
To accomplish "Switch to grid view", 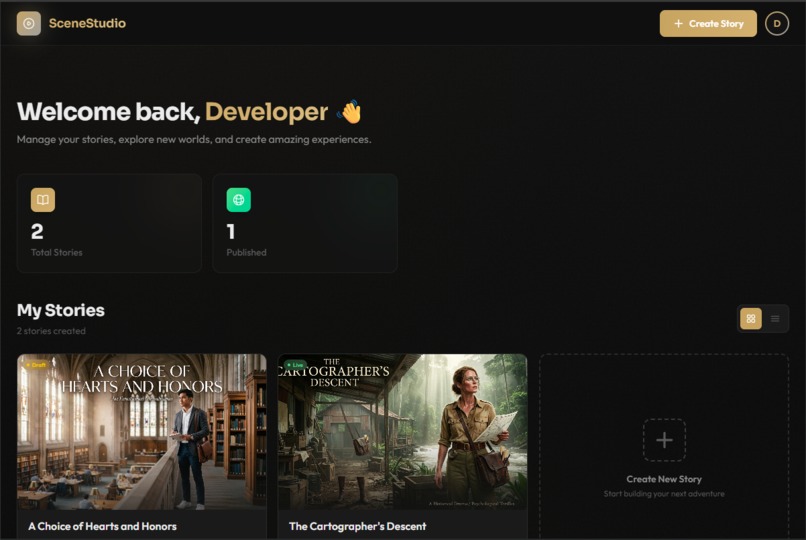I will 750,319.
